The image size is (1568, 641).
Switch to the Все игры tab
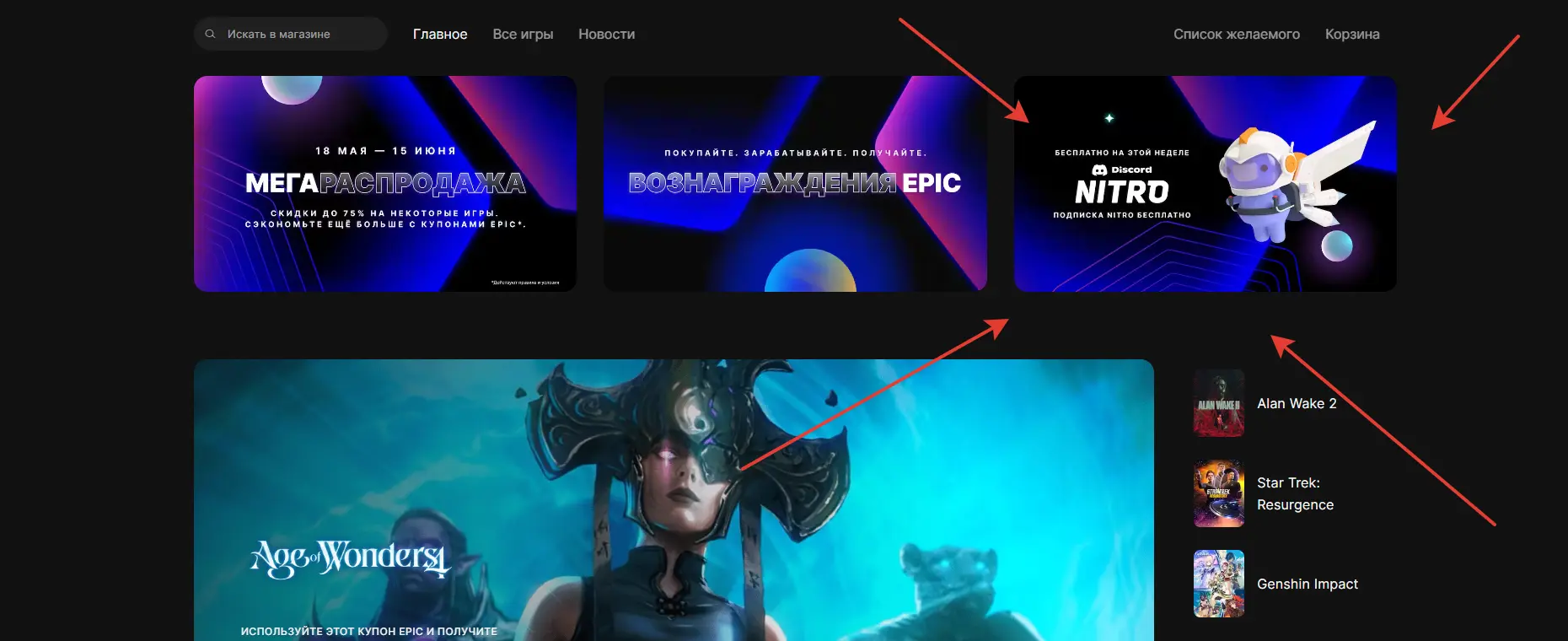[x=523, y=34]
